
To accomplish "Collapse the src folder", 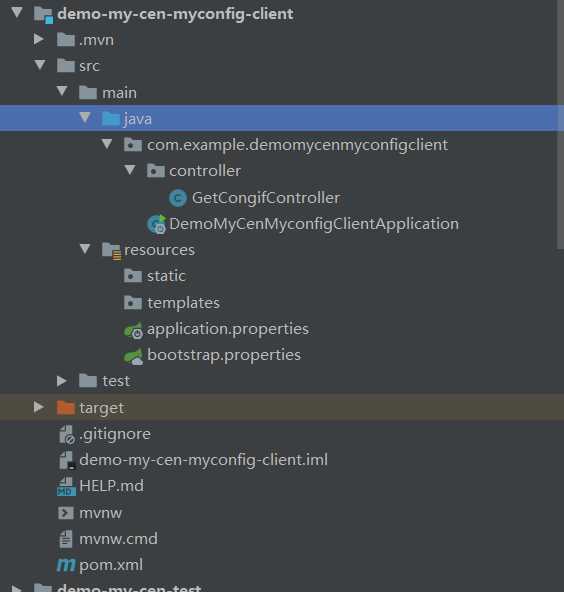I will point(40,65).
